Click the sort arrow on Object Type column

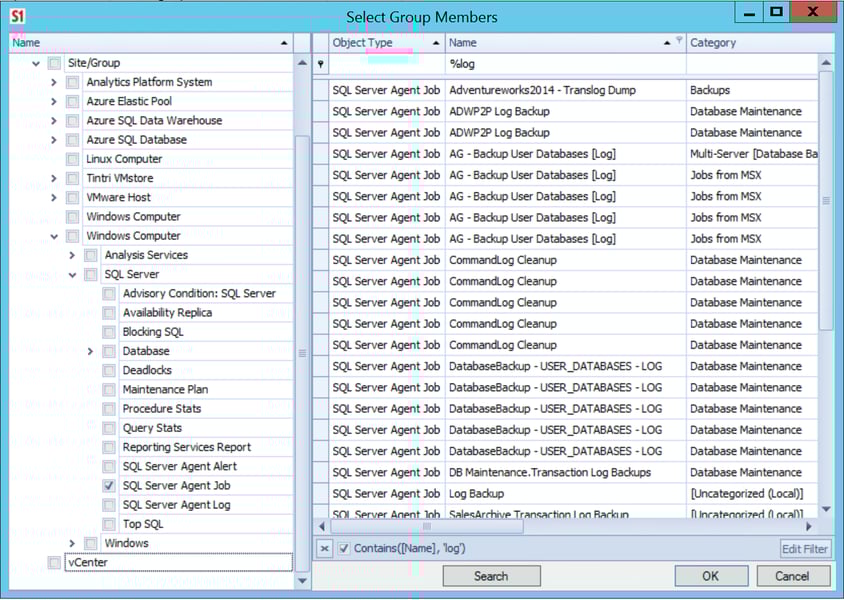[434, 42]
